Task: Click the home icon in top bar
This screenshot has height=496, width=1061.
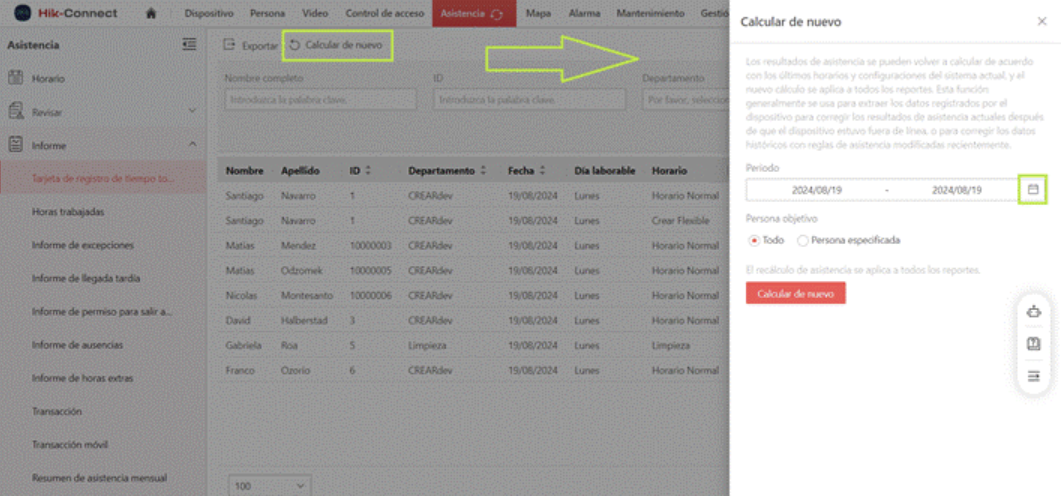Action: coord(152,13)
